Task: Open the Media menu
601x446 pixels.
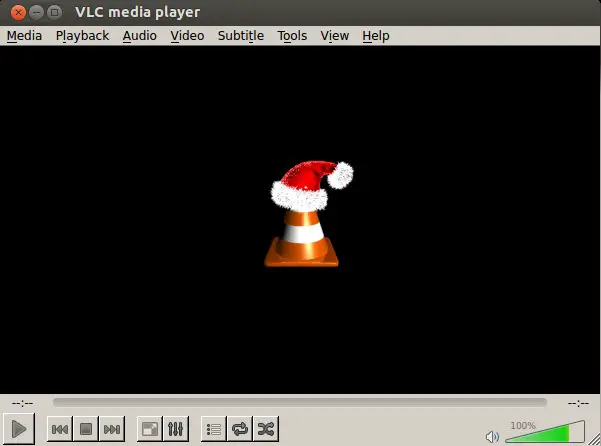Action: 24,36
